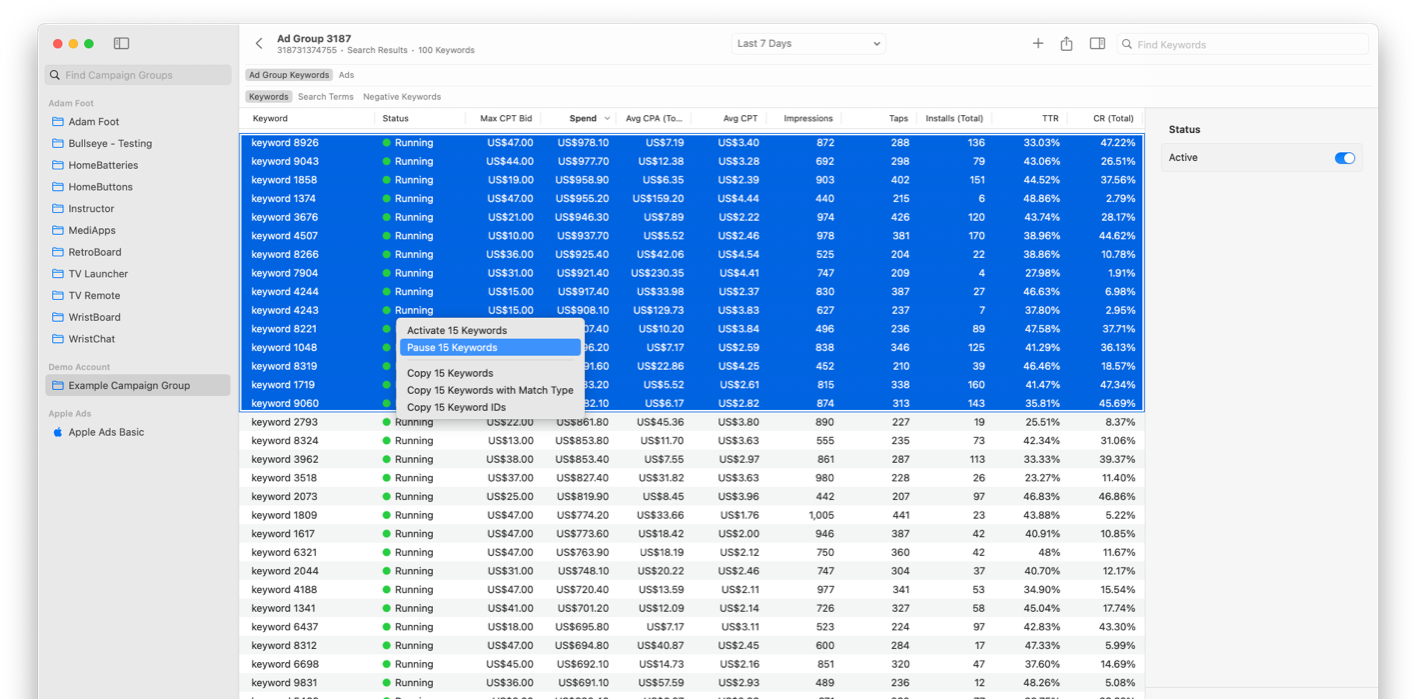
Task: Sort by Keyword column header
Action: (270, 119)
